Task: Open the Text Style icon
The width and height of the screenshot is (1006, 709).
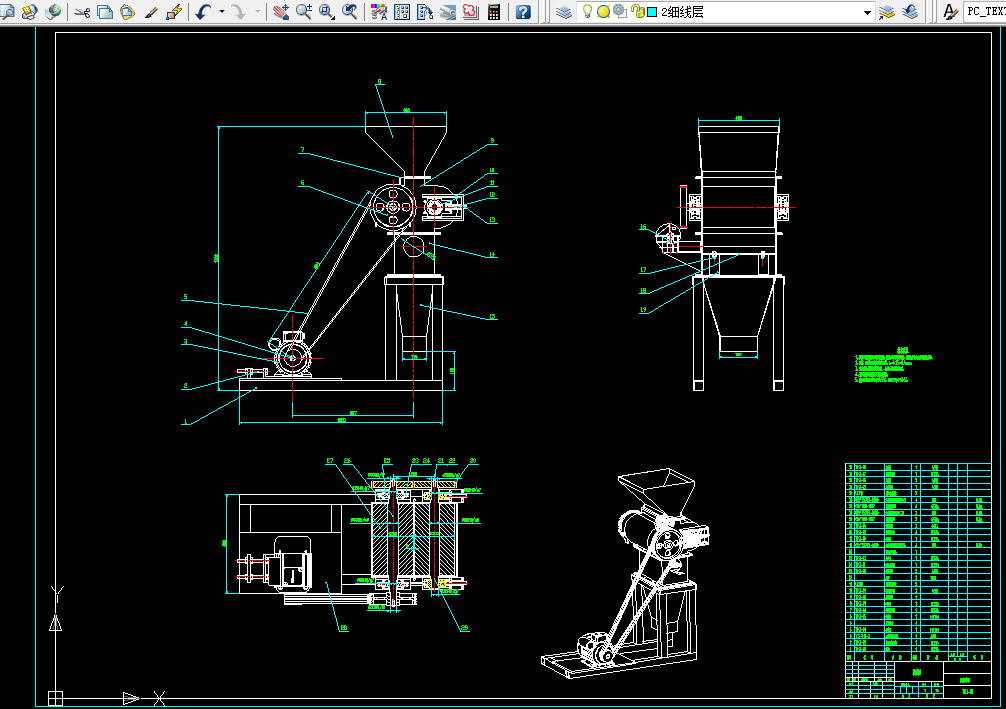Action: (x=950, y=12)
